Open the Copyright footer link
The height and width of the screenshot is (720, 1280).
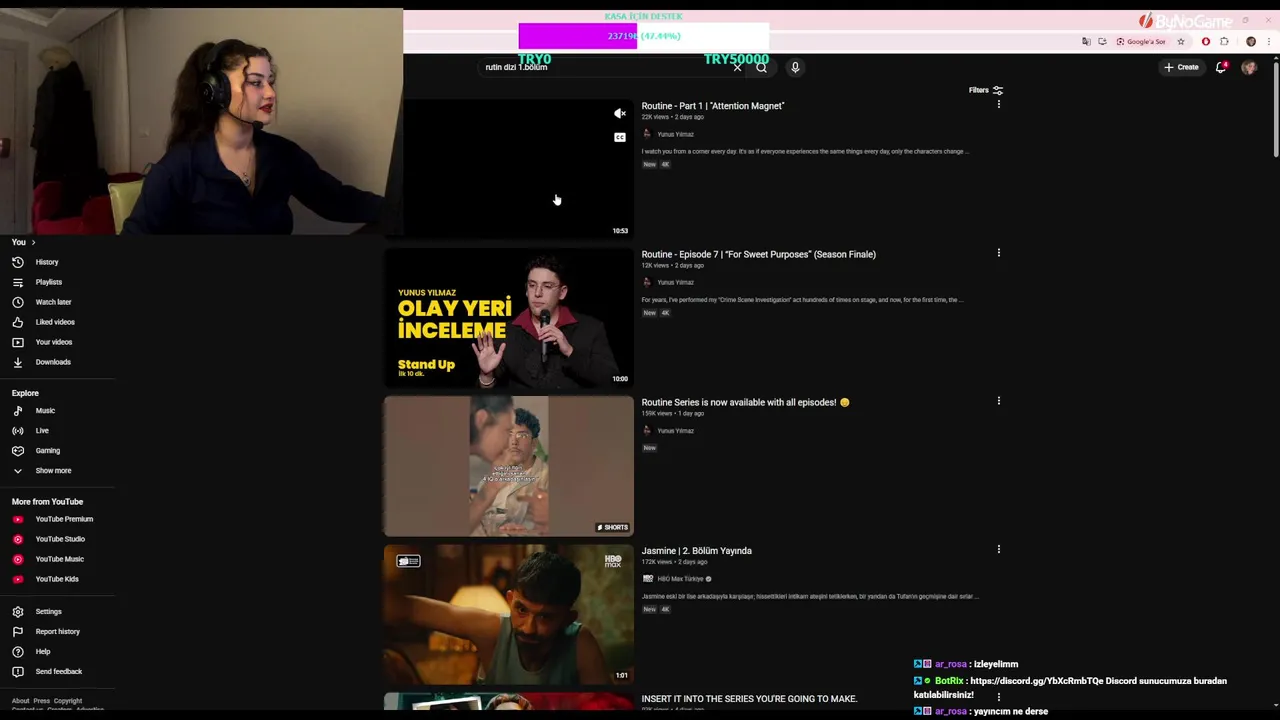coord(68,701)
